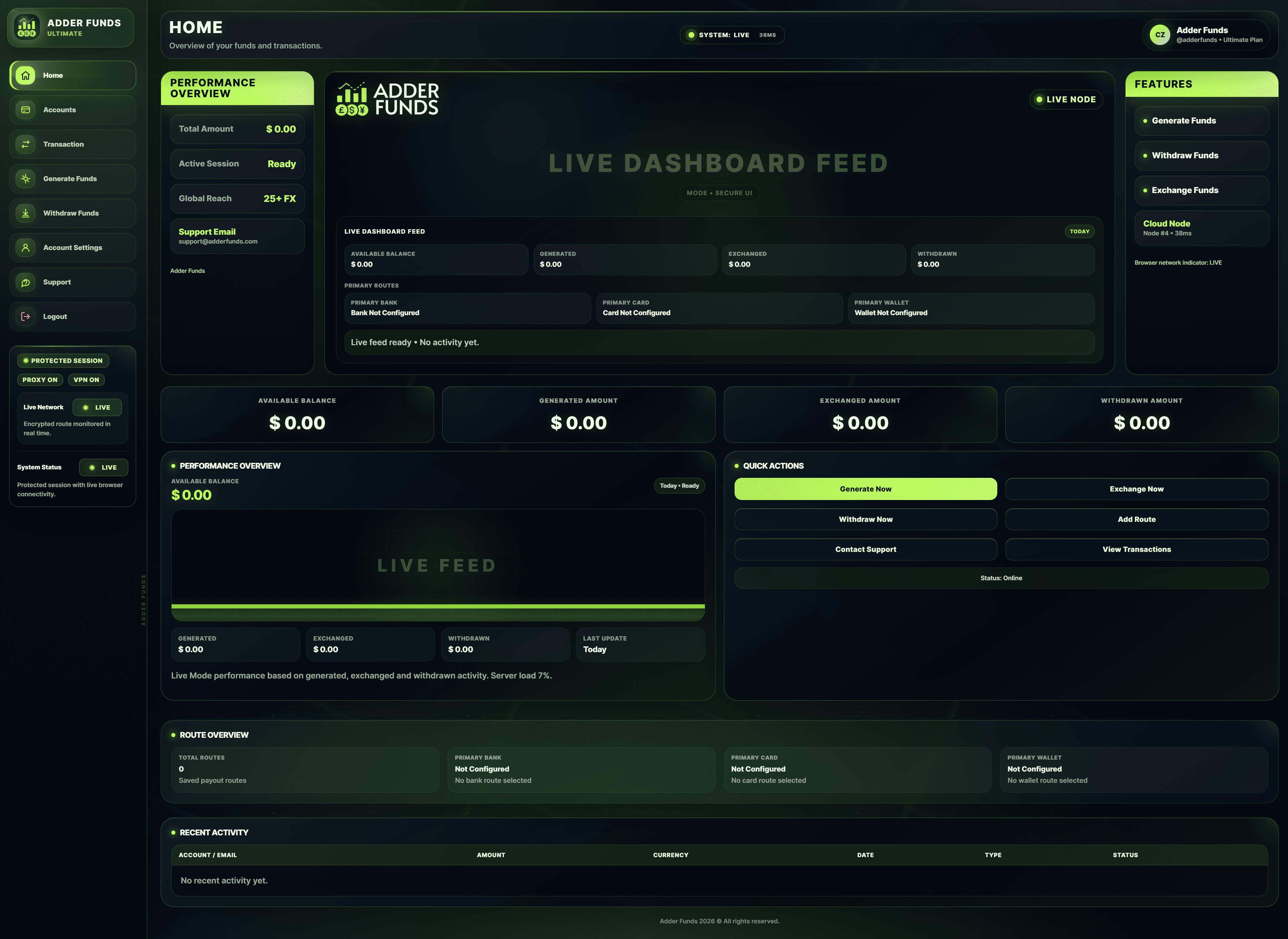
Task: Click 'No wallet route selected' card
Action: pyautogui.click(x=1134, y=769)
